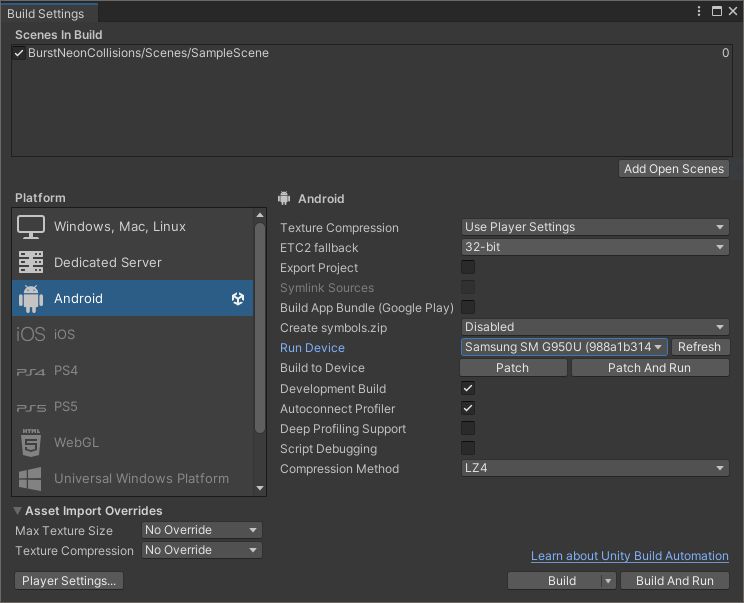Select the BurstNeonCollisions/Scenes/SampleScene entry

(372, 53)
